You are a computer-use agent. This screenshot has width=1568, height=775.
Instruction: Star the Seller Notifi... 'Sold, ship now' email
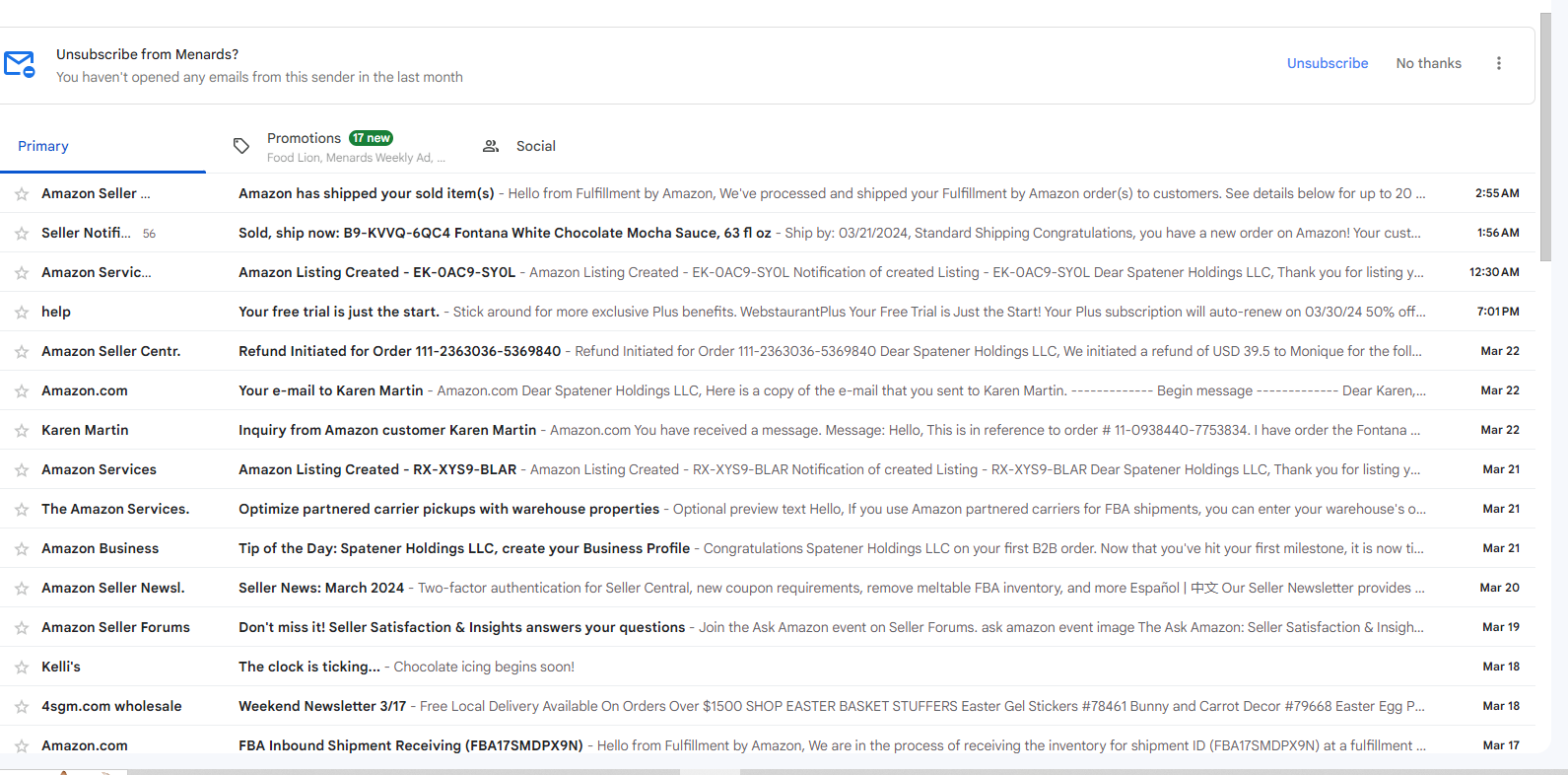[22, 234]
